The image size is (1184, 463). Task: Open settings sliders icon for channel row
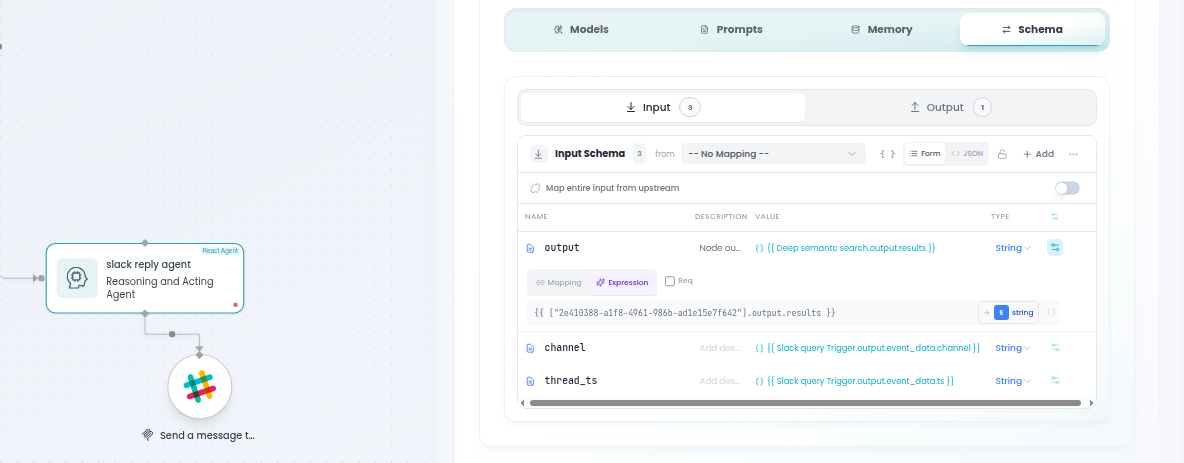pos(1055,348)
